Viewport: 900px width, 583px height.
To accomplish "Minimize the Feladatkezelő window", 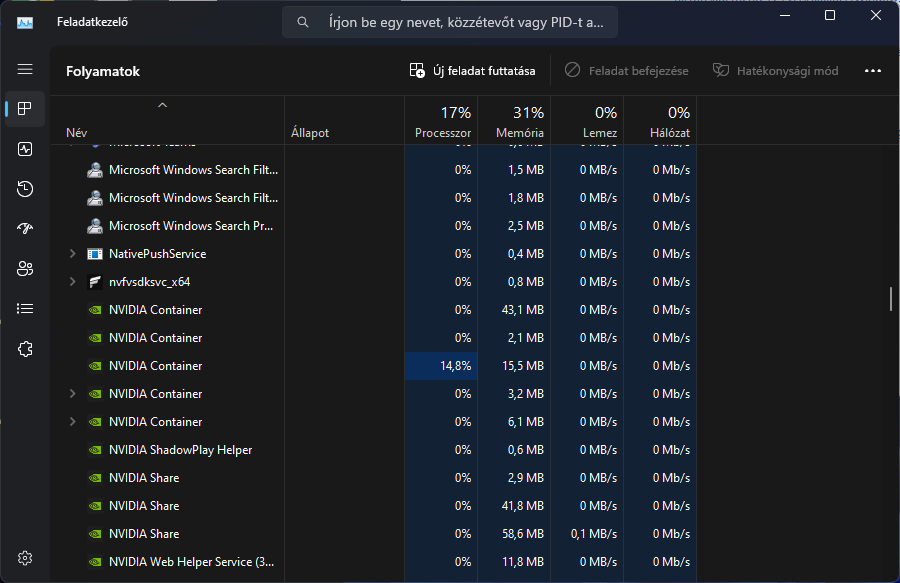I will [785, 15].
